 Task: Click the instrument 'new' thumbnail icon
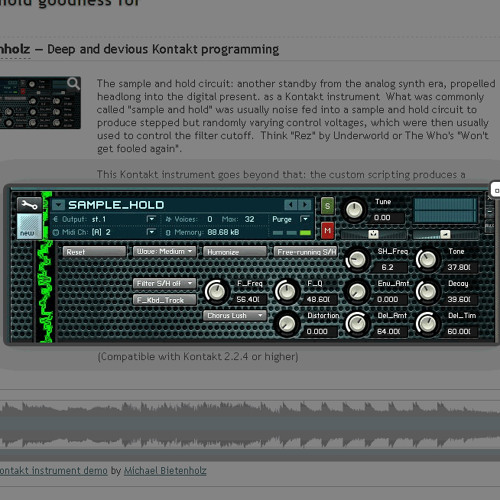(x=29, y=226)
